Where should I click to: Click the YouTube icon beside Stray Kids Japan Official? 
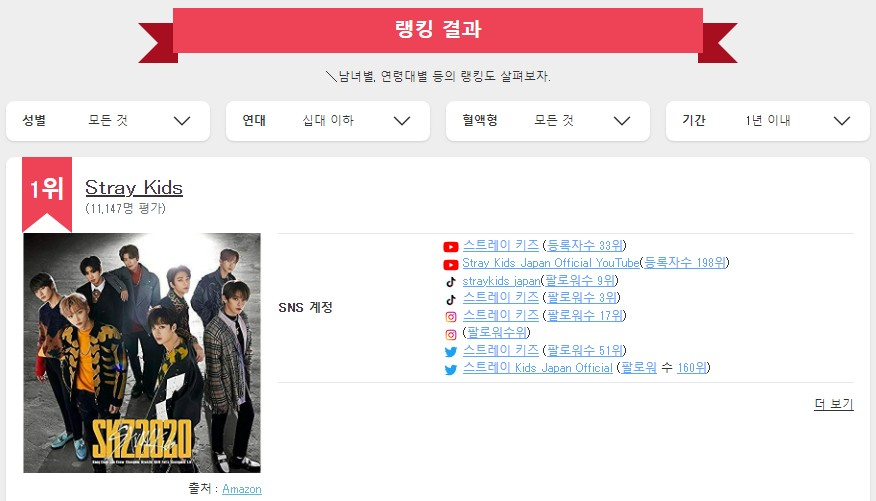coord(451,265)
